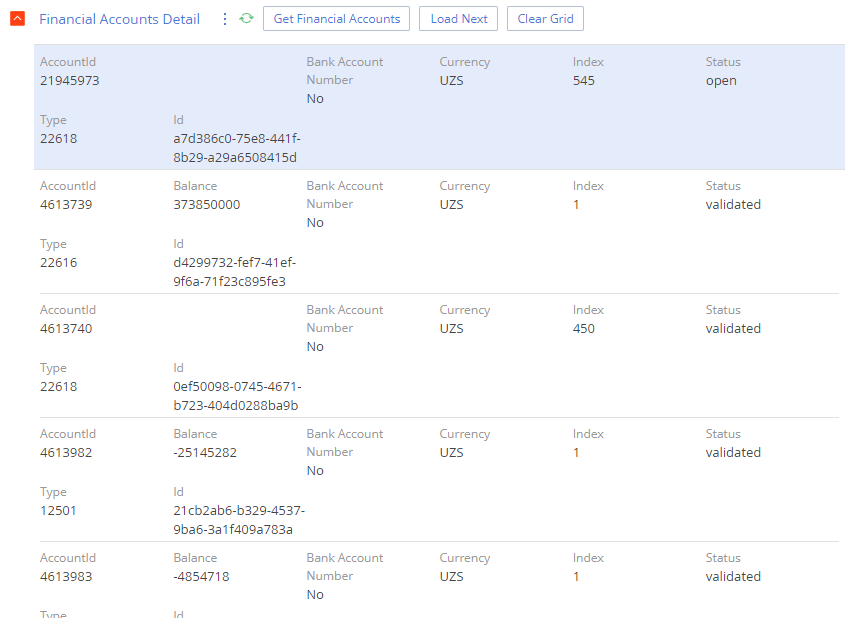Select Type value 12501
The image size is (862, 618).
[58, 510]
